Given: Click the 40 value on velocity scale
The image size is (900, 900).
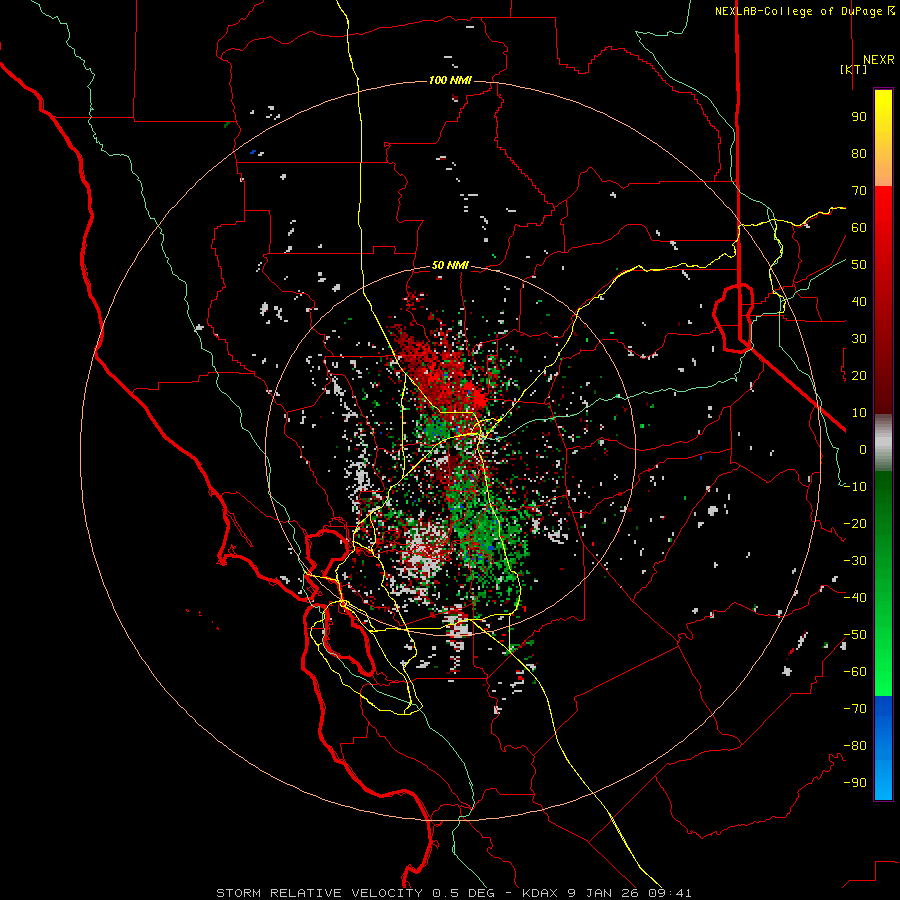Looking at the screenshot, I should pyautogui.click(x=859, y=301).
